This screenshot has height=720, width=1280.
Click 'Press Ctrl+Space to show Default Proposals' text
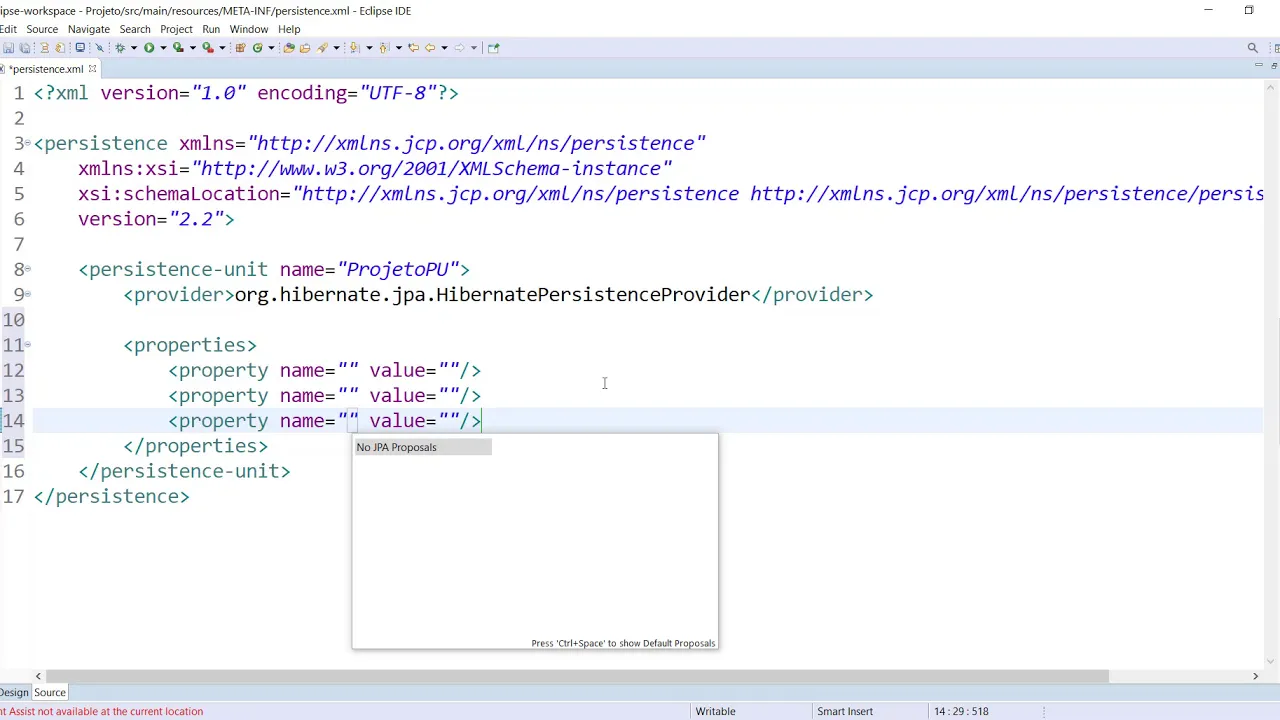(x=623, y=643)
